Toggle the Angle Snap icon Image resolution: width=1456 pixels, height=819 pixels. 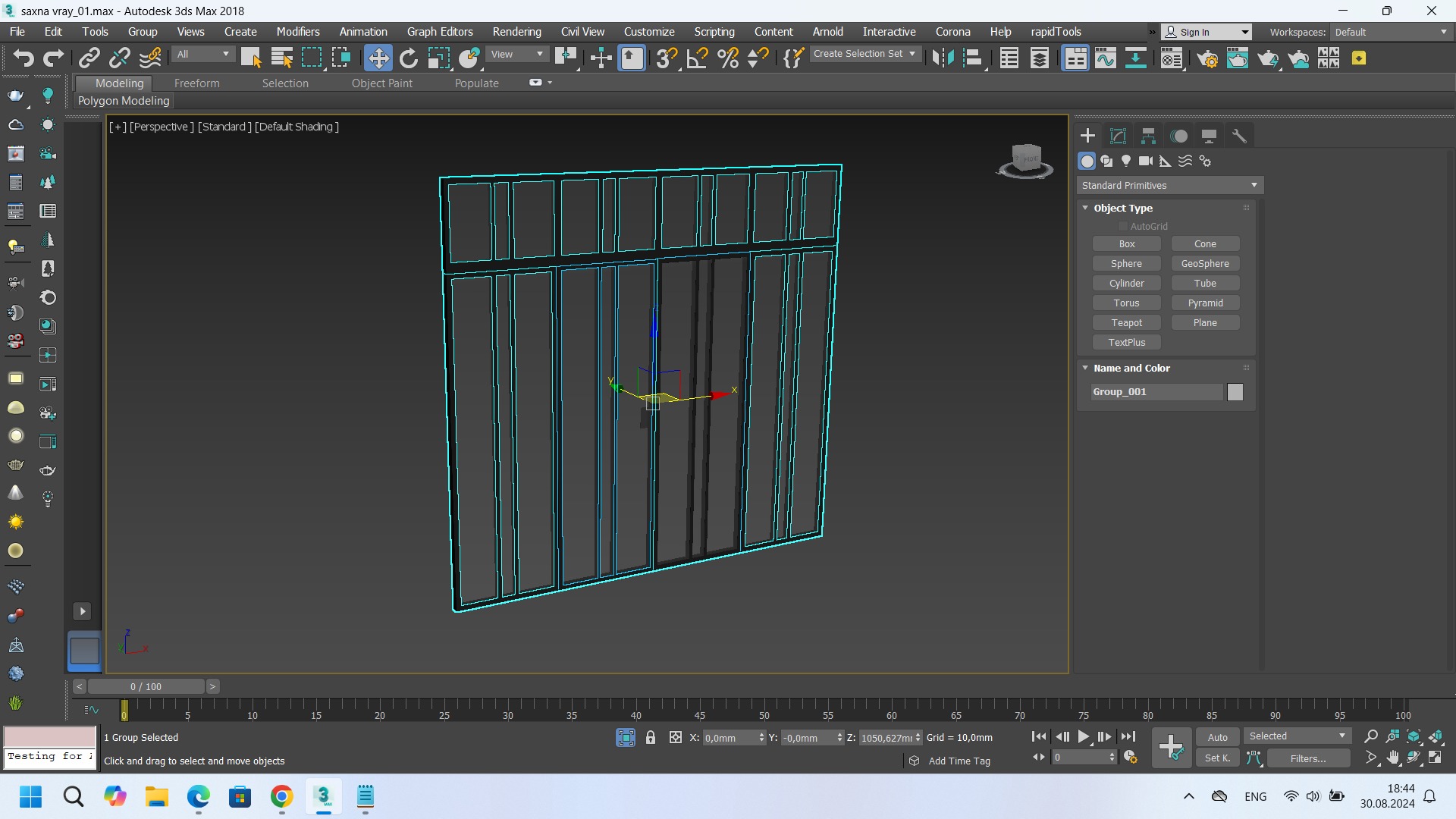698,58
